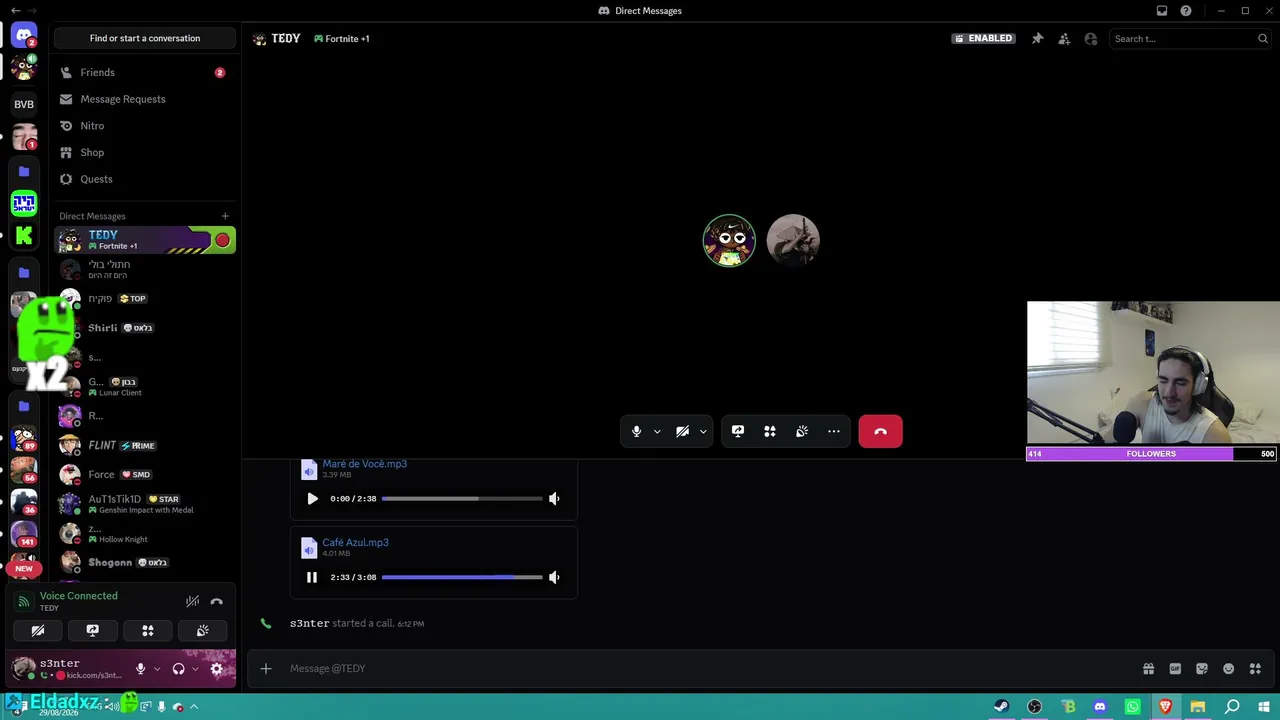This screenshot has height=720, width=1280.
Task: Open Steam from the taskbar
Action: point(1001,707)
